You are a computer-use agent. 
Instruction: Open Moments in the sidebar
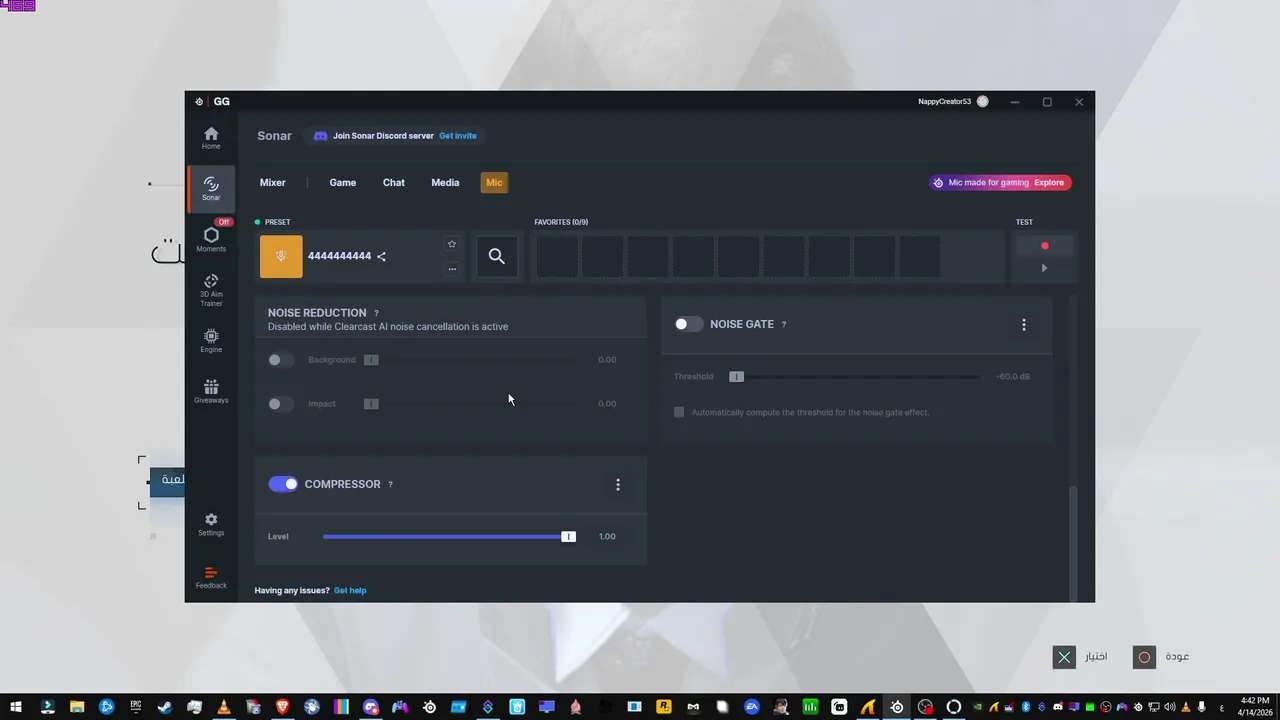pyautogui.click(x=211, y=240)
